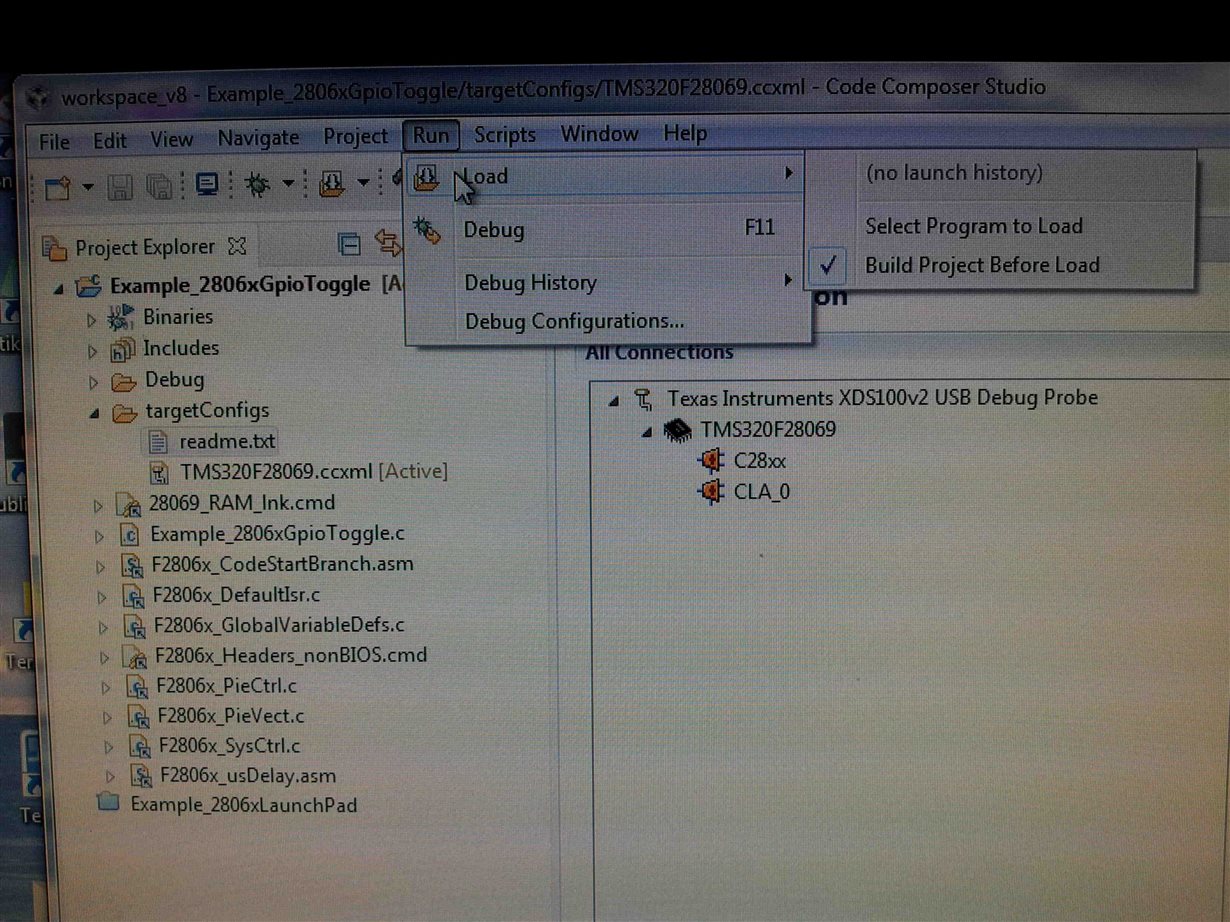Click the Load program toolbar icon
This screenshot has height=922, width=1230.
[x=332, y=183]
